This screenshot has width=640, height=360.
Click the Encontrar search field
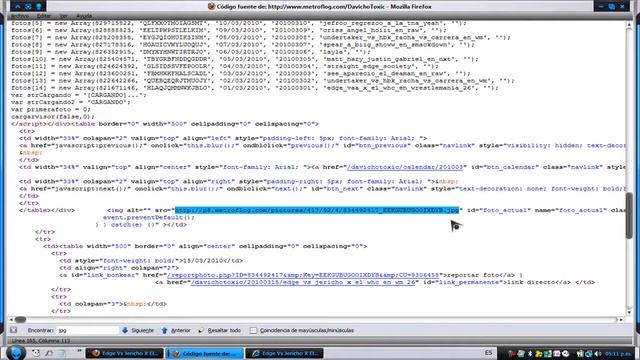[88, 330]
